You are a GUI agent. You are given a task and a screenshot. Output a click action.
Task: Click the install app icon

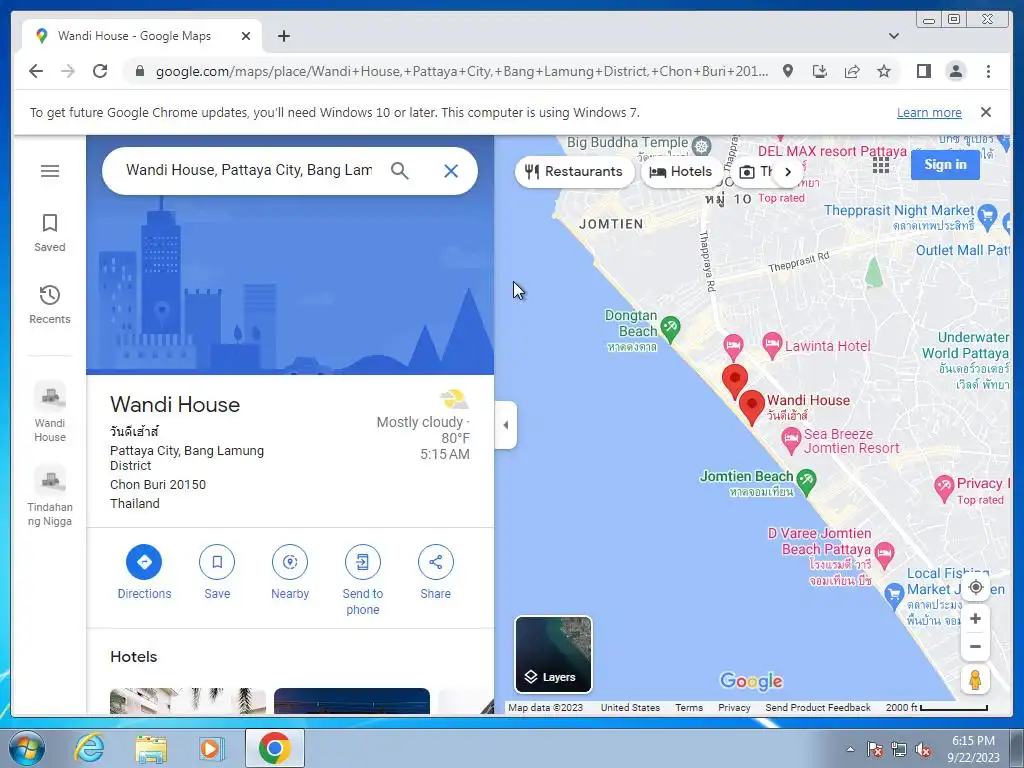pyautogui.click(x=820, y=71)
